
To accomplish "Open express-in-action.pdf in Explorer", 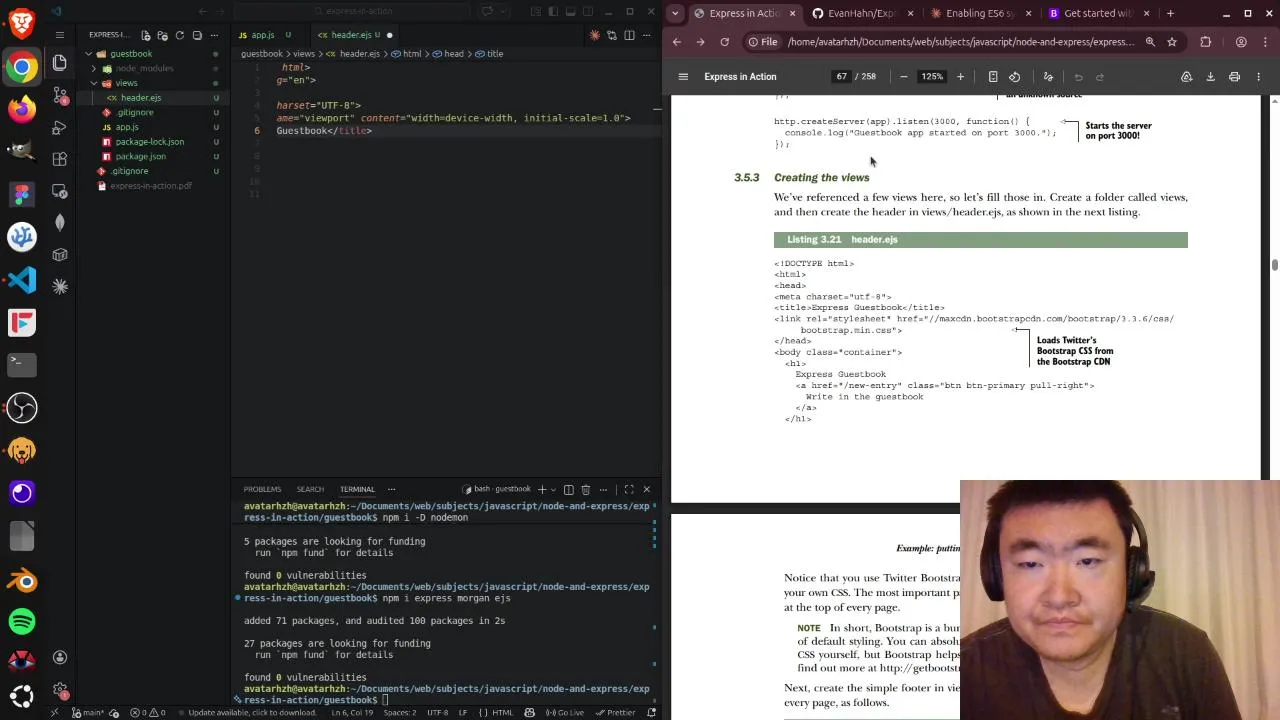I will (x=150, y=186).
